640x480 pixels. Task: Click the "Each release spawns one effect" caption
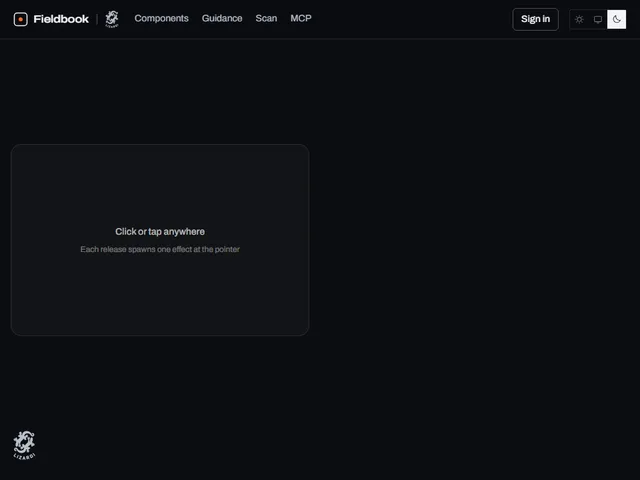point(160,249)
